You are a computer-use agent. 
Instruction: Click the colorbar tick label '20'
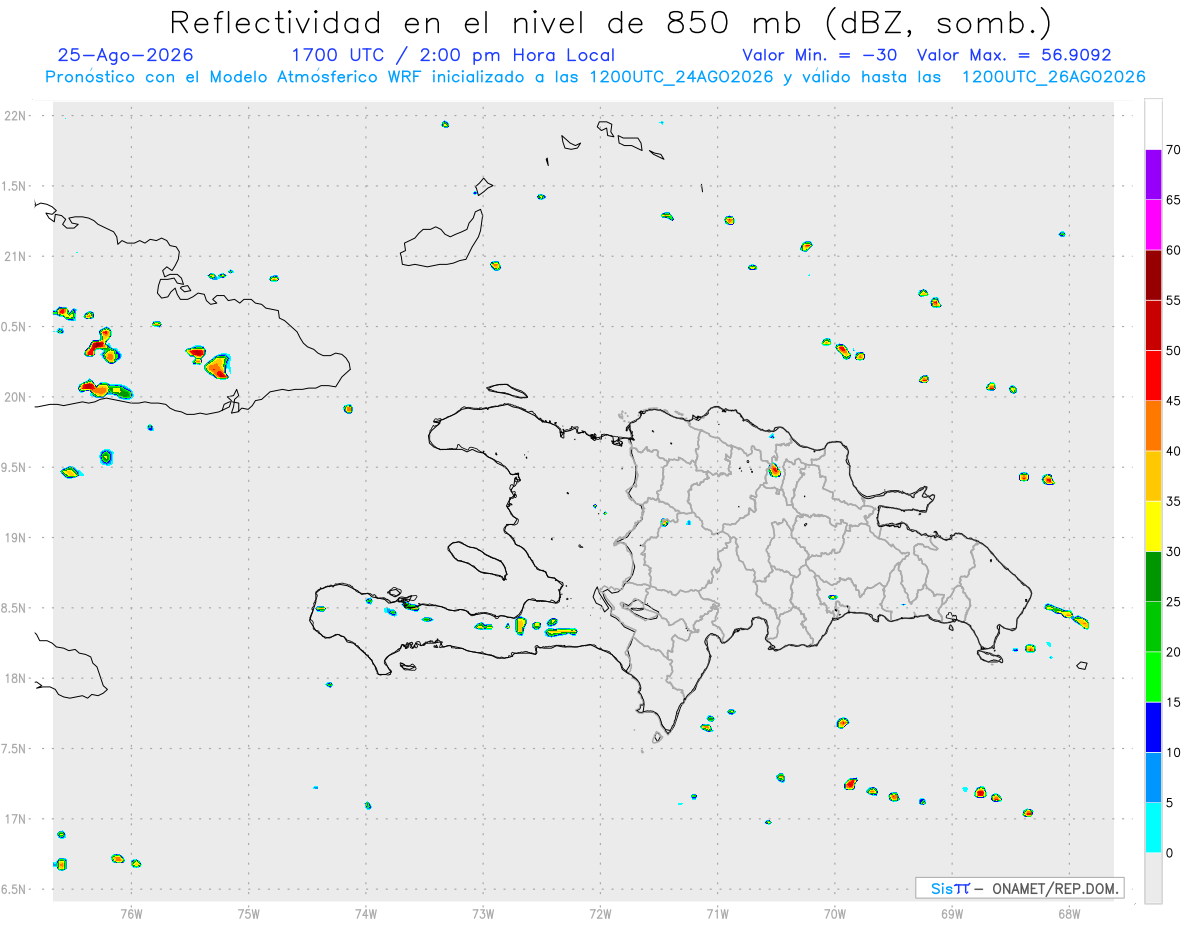[1174, 652]
